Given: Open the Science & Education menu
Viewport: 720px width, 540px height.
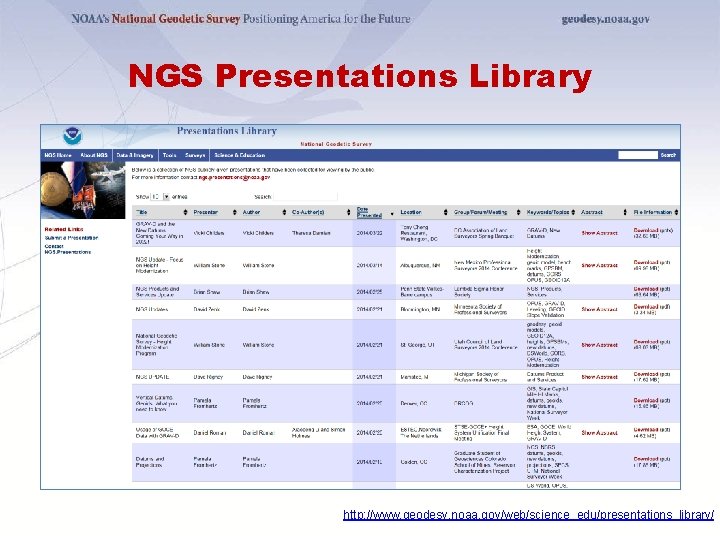Looking at the screenshot, I should tap(240, 155).
